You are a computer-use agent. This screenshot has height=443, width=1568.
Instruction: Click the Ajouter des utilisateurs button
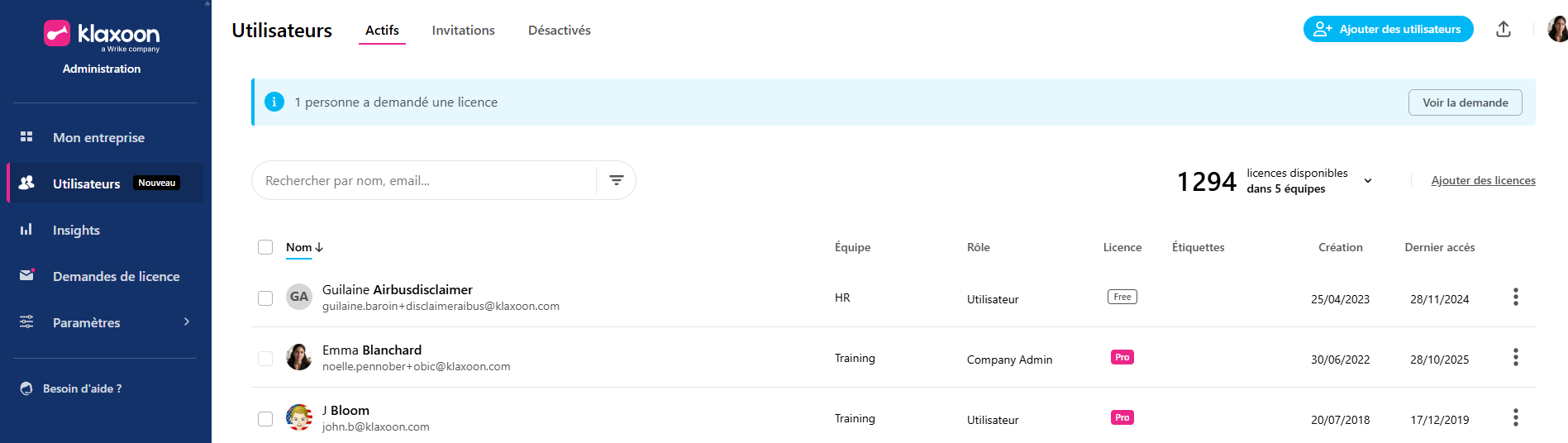(x=1388, y=29)
